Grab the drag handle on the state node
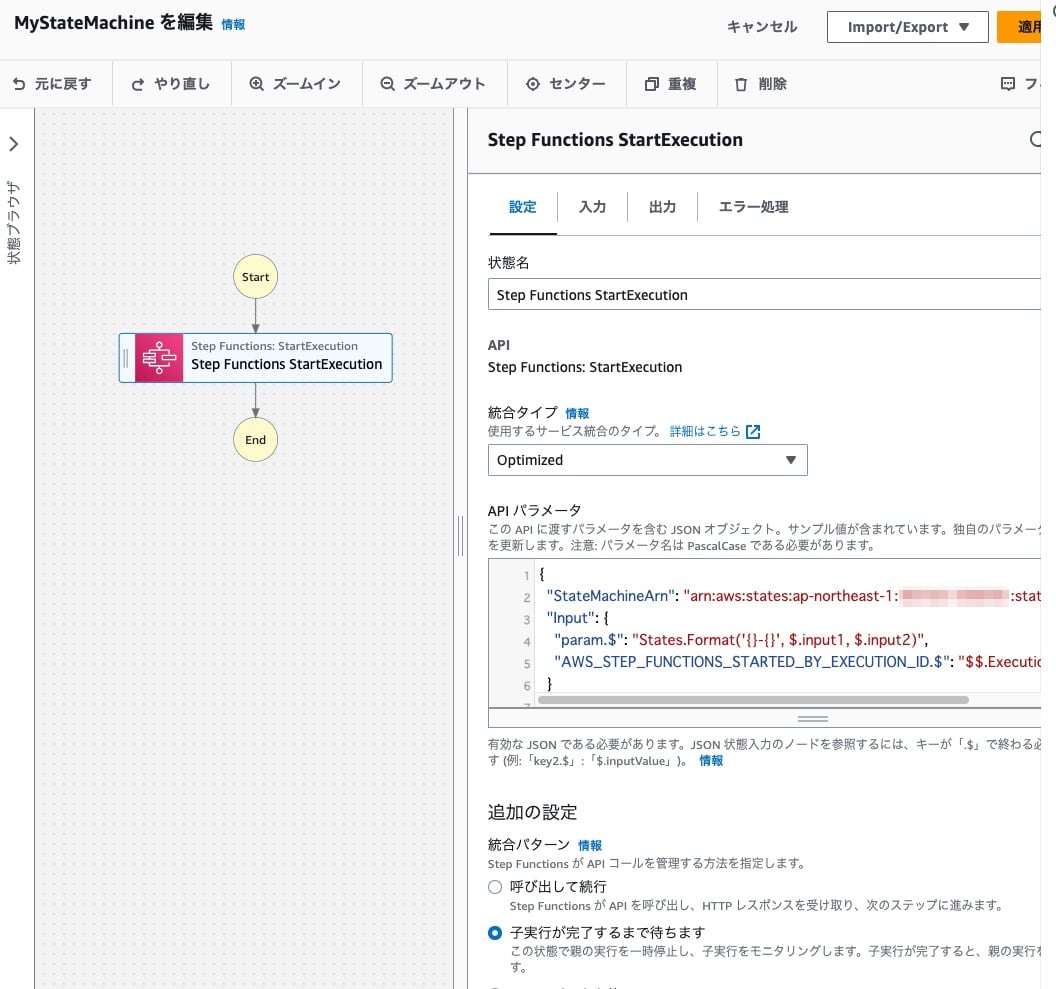Viewport: 1056px width, 989px height. pos(126,357)
